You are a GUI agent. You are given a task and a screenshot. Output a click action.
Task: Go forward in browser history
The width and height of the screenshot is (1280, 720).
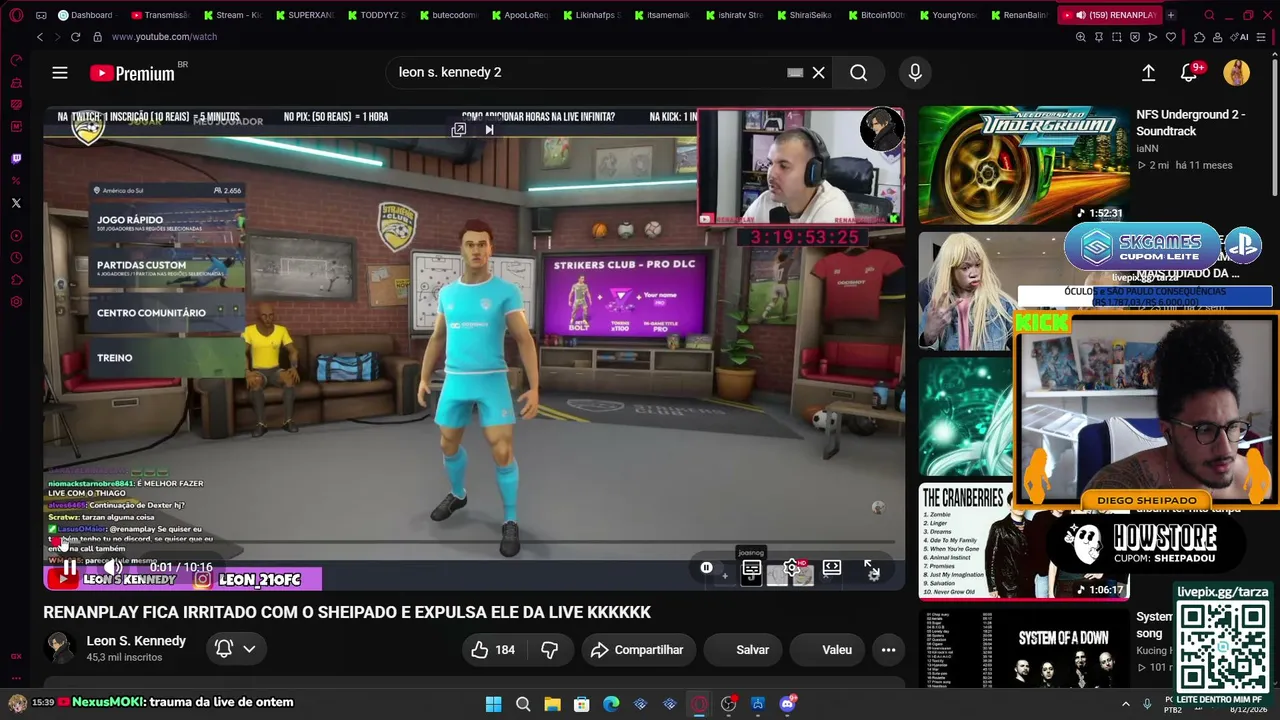tap(57, 37)
